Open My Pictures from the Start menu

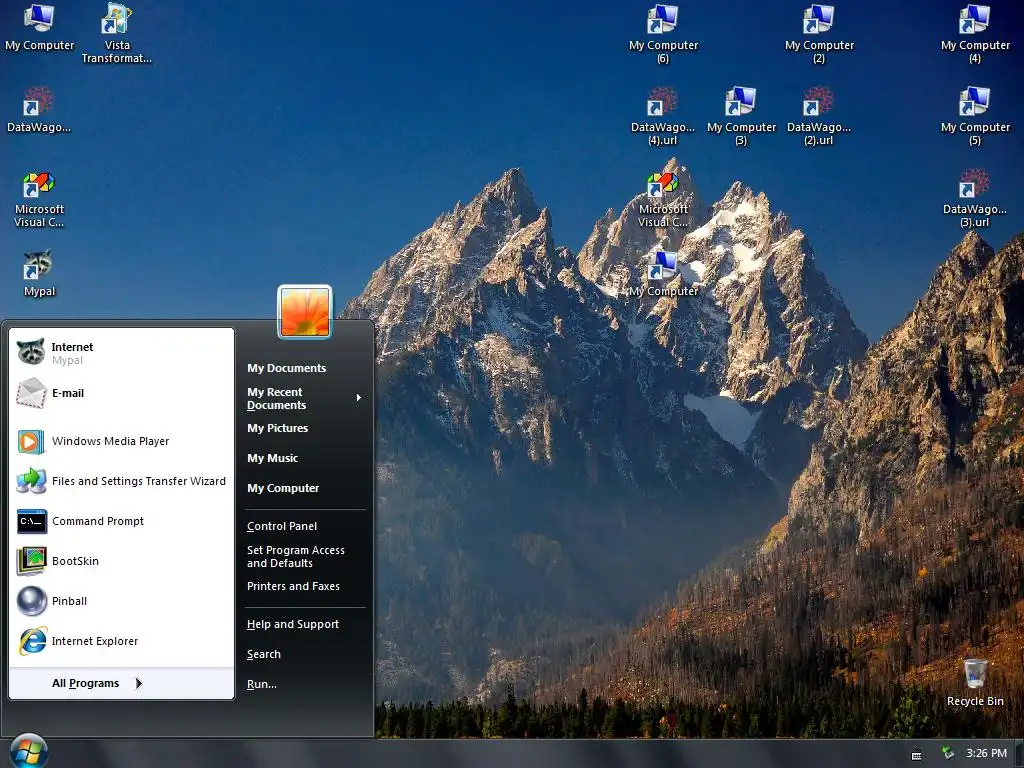[x=278, y=428]
